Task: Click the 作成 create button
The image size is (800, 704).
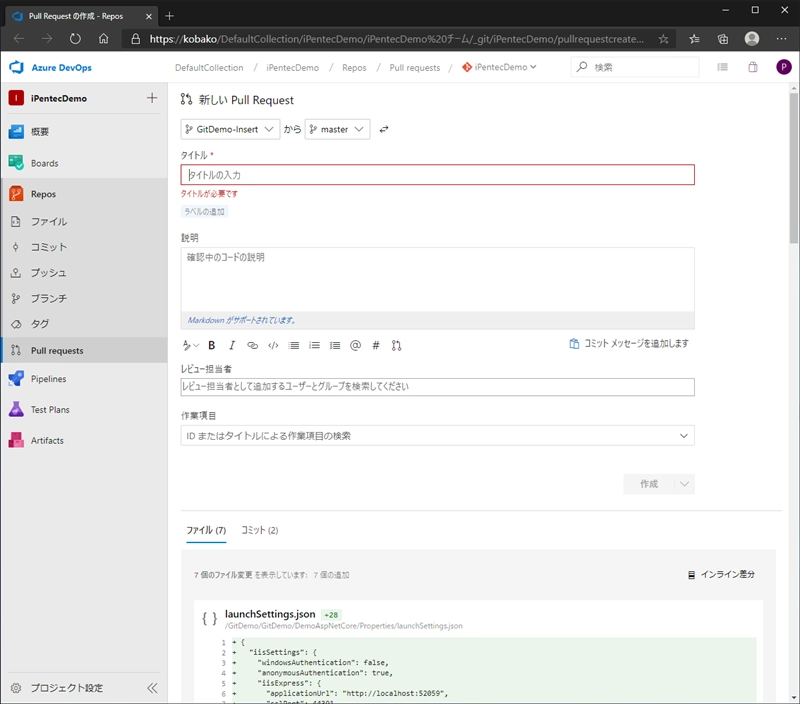Action: [649, 484]
